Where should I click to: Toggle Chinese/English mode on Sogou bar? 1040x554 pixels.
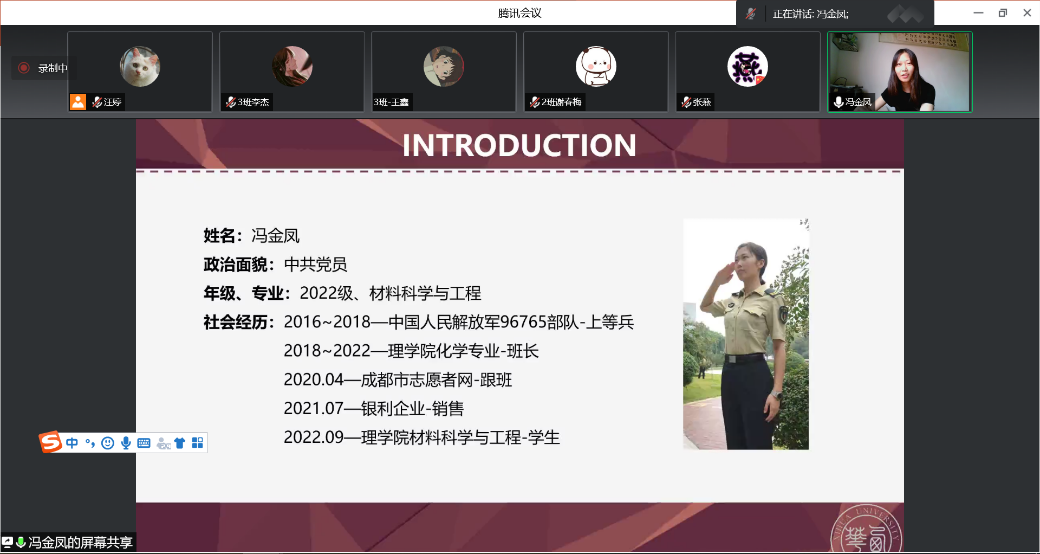point(72,443)
